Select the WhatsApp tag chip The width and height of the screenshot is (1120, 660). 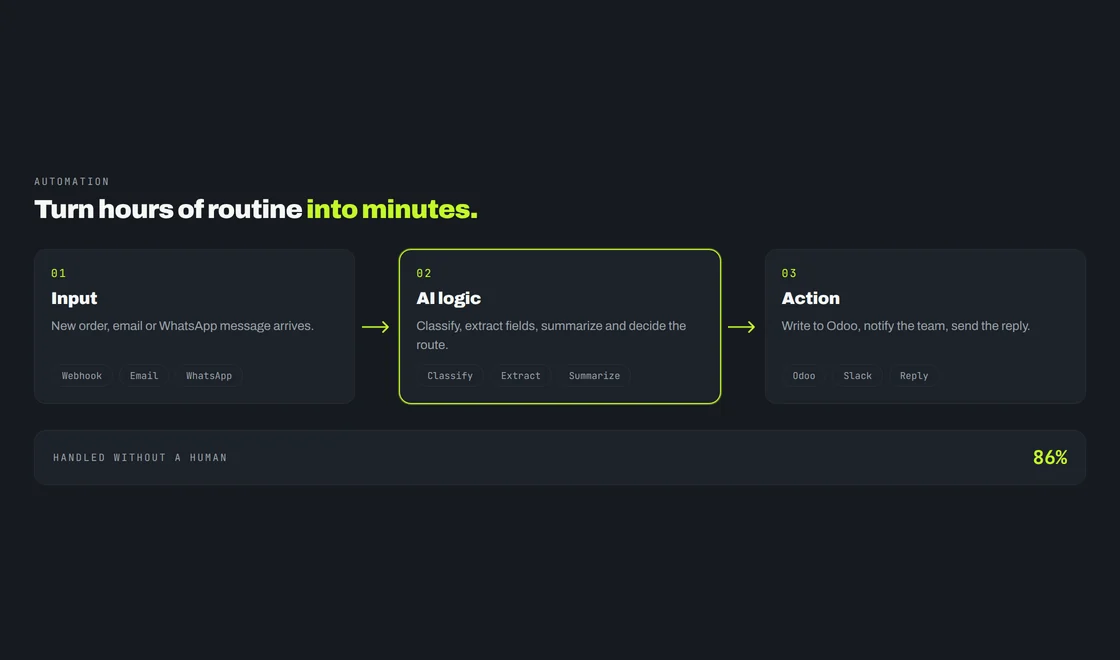(209, 376)
